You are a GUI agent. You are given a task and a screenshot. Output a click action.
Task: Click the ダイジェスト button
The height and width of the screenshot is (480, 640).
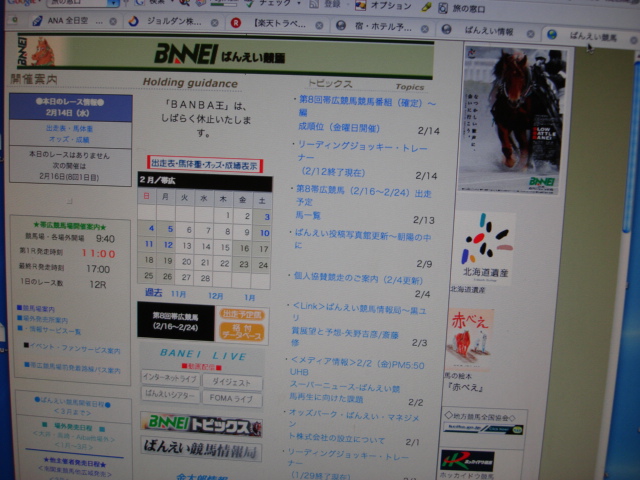[232, 380]
